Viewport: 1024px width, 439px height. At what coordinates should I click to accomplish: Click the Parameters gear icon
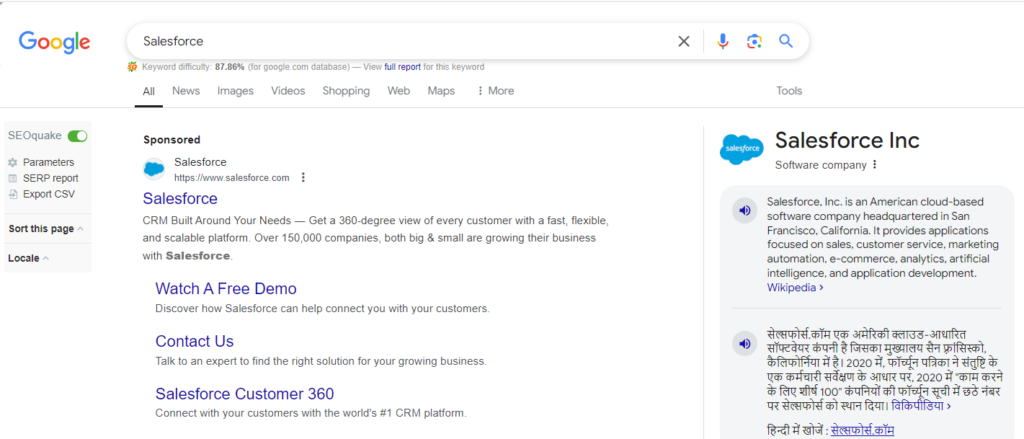coord(12,163)
